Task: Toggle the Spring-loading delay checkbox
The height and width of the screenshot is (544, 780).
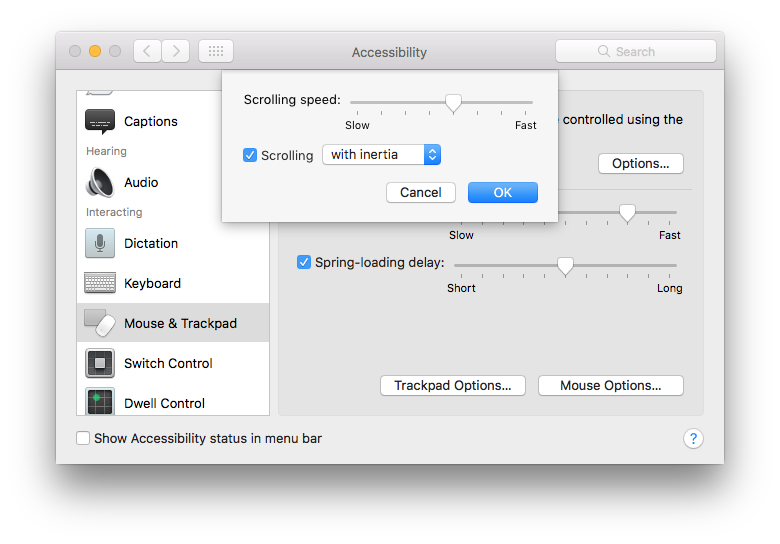Action: [304, 262]
